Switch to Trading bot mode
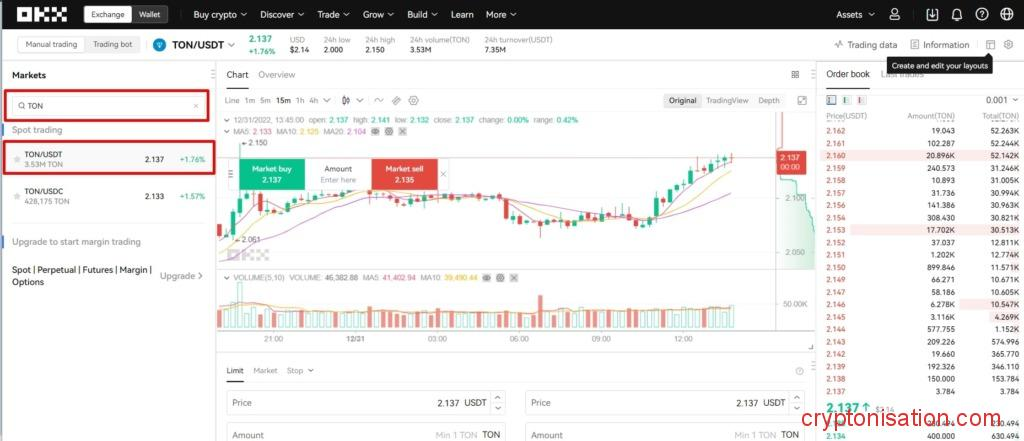 tap(113, 45)
